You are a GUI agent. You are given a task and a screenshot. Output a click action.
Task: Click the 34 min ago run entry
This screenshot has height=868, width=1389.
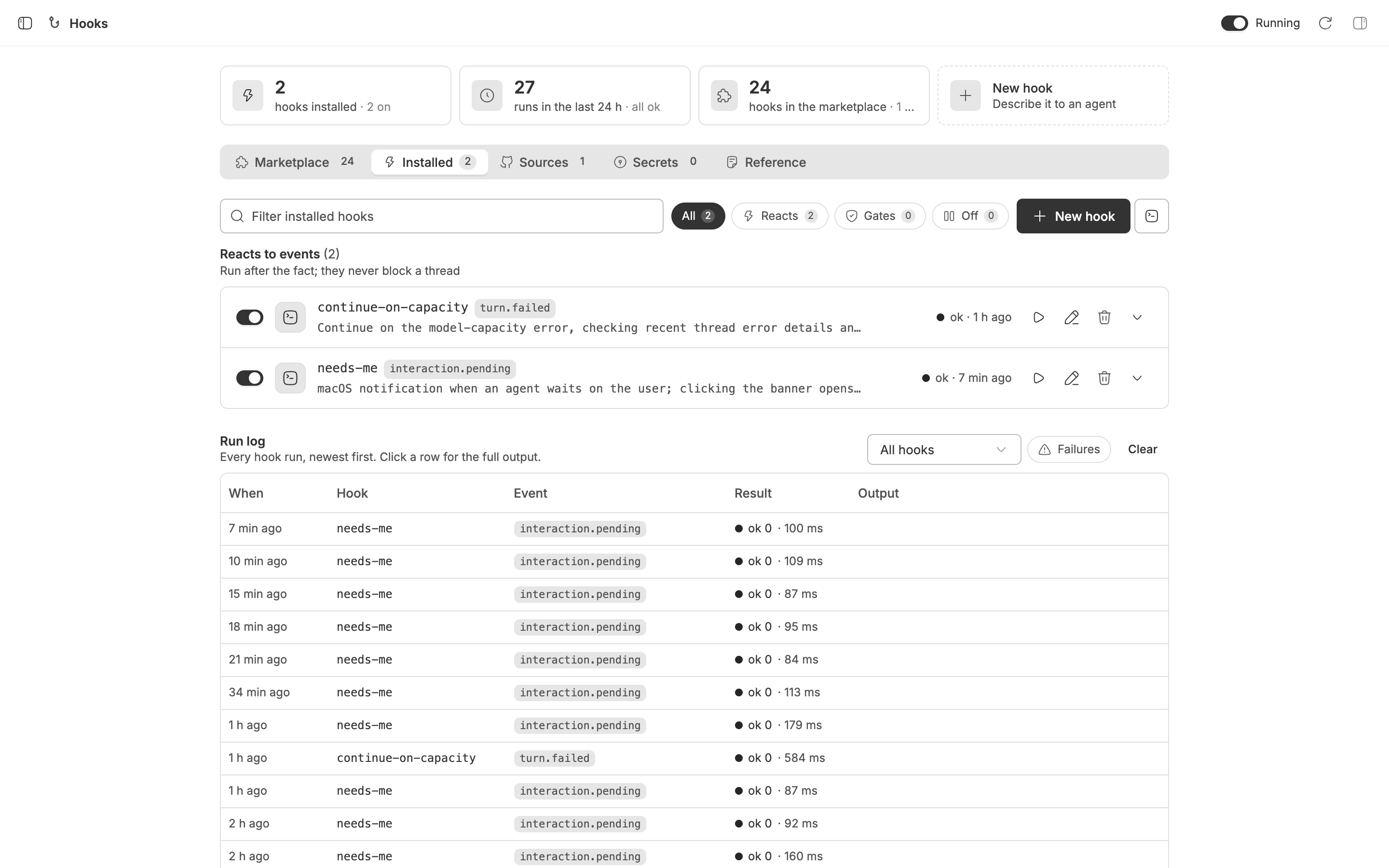click(694, 693)
